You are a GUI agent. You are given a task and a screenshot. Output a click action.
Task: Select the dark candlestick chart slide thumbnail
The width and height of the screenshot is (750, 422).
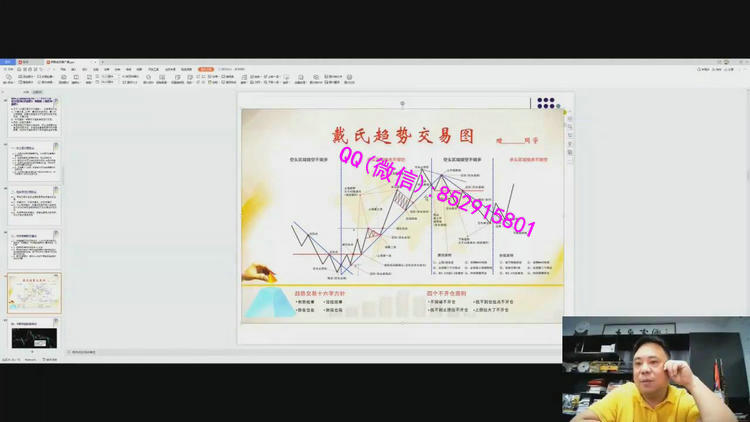34,337
